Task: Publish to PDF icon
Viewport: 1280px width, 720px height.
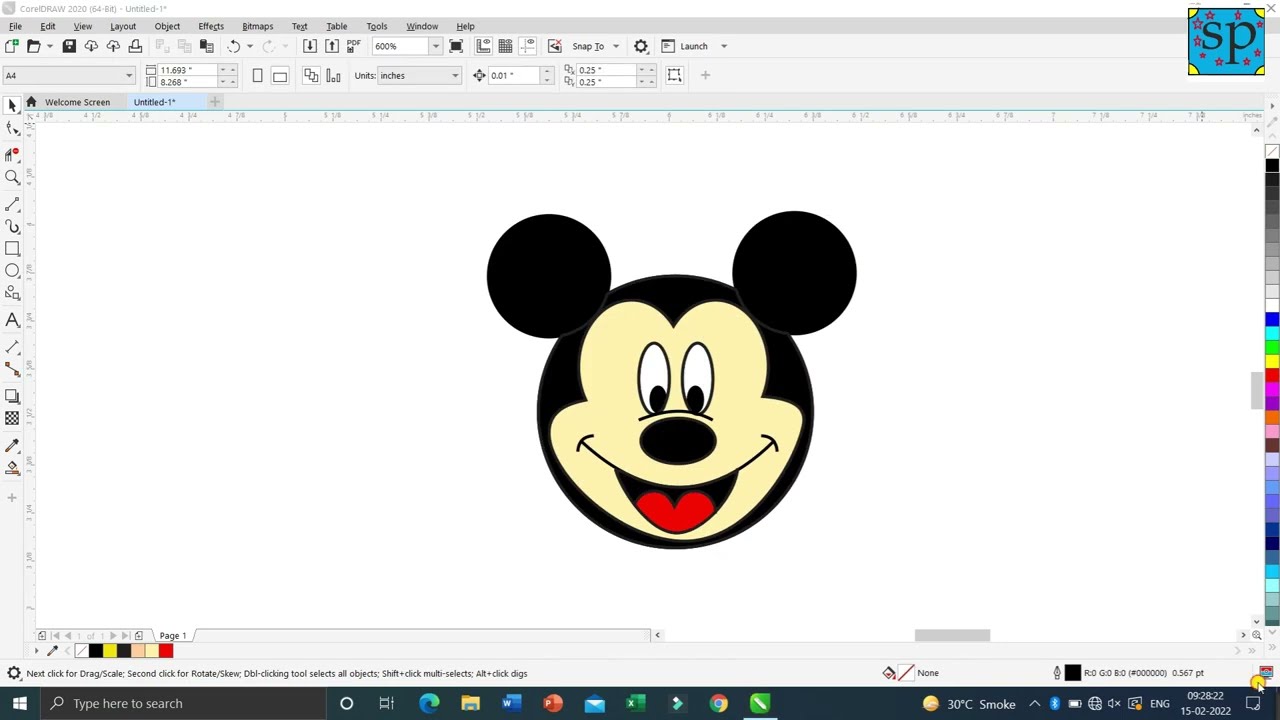Action: 353,46
